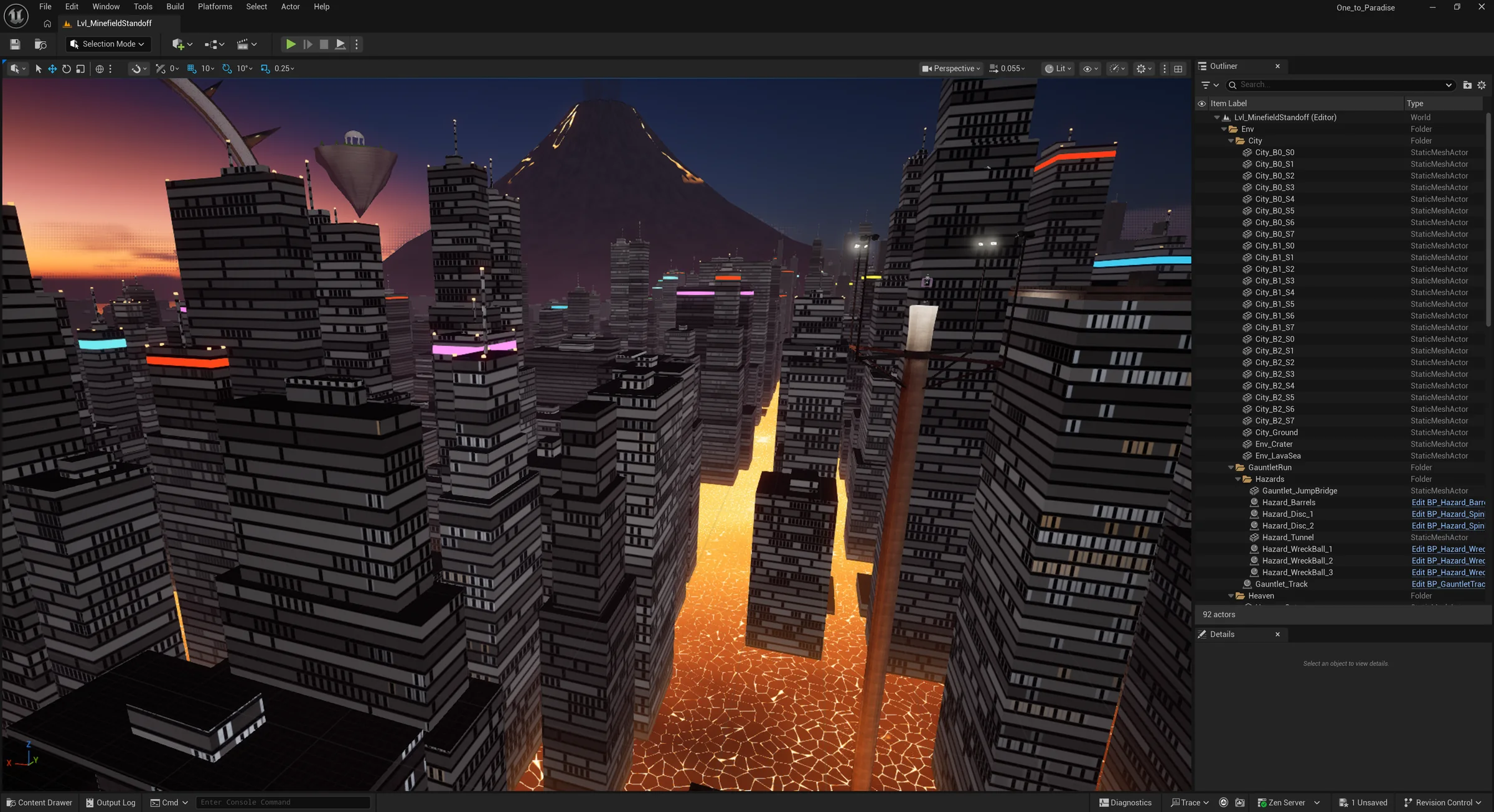Open the Blueprints menu icon
The height and width of the screenshot is (812, 1494).
coord(214,44)
